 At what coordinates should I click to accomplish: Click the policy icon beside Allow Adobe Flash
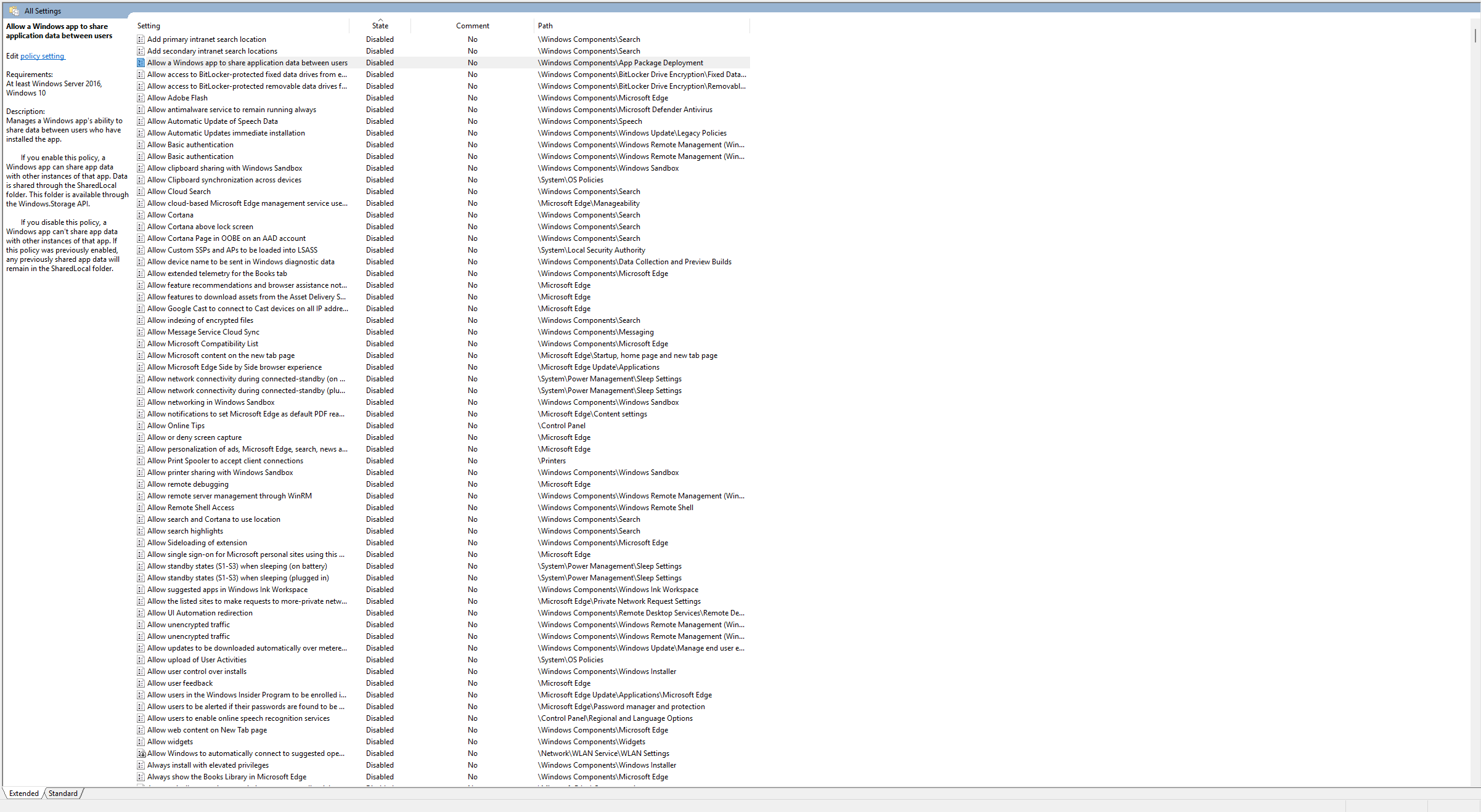(x=141, y=98)
